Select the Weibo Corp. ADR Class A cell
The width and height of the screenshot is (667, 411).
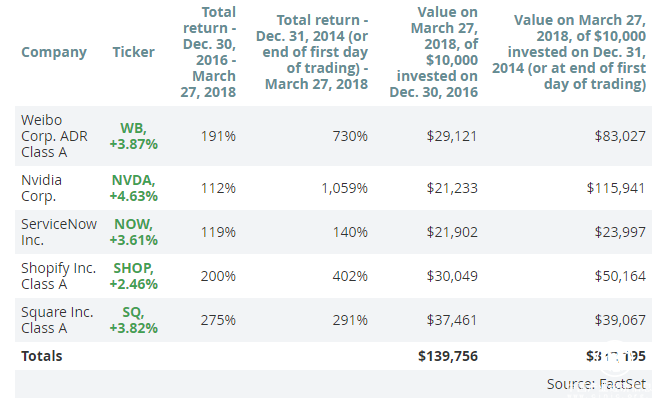(x=55, y=134)
